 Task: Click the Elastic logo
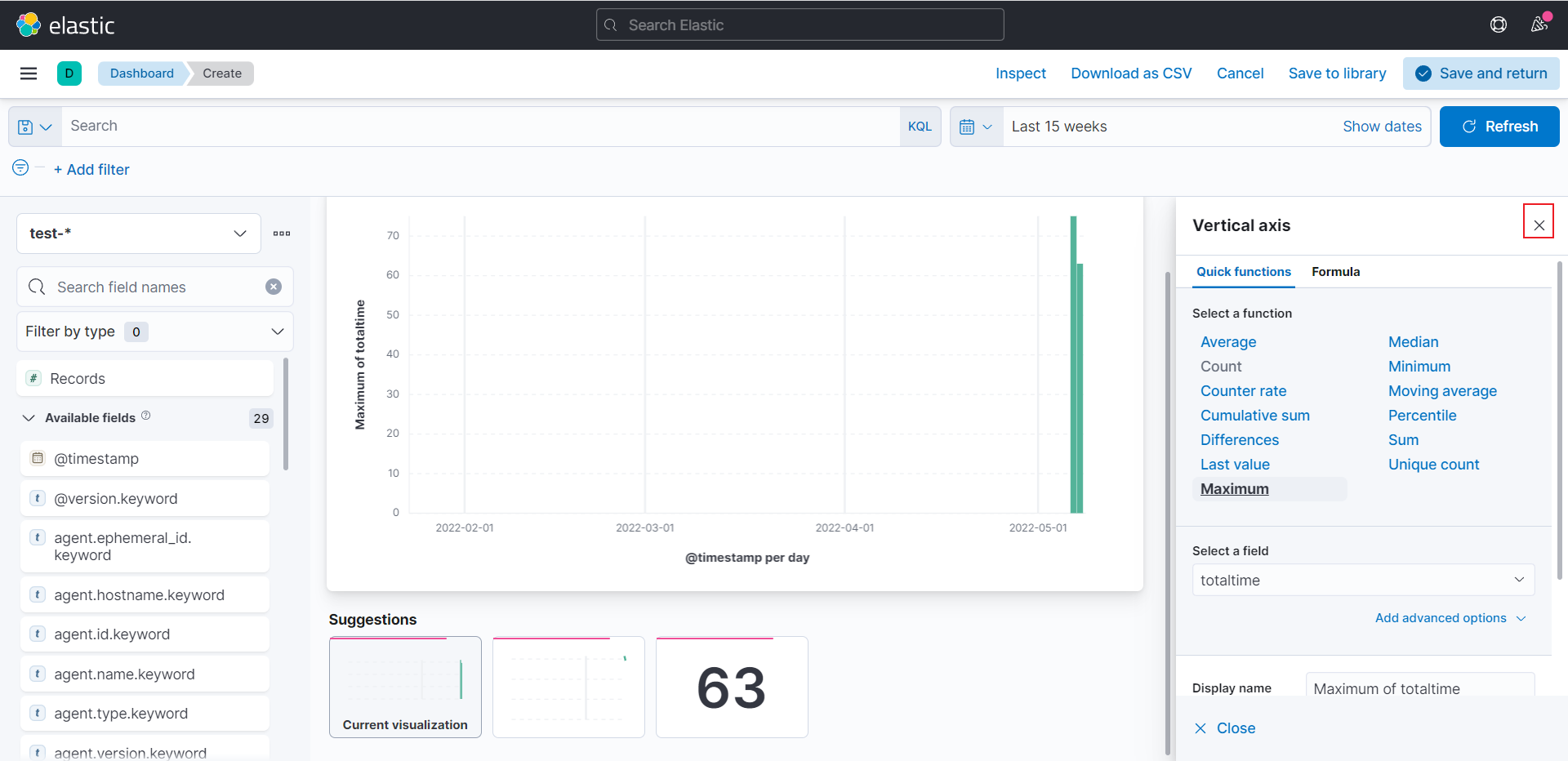coord(65,25)
